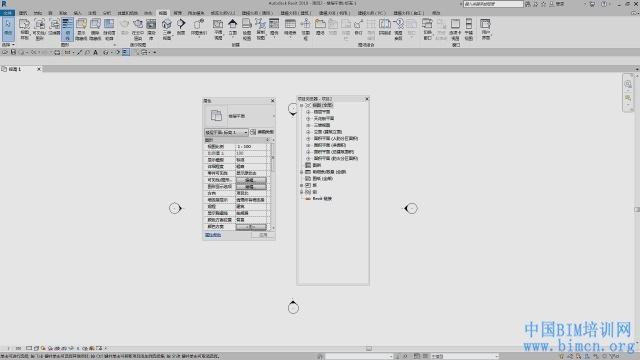The image size is (640, 360).
Task: Open the Properties help link
Action: pyautogui.click(x=213, y=235)
